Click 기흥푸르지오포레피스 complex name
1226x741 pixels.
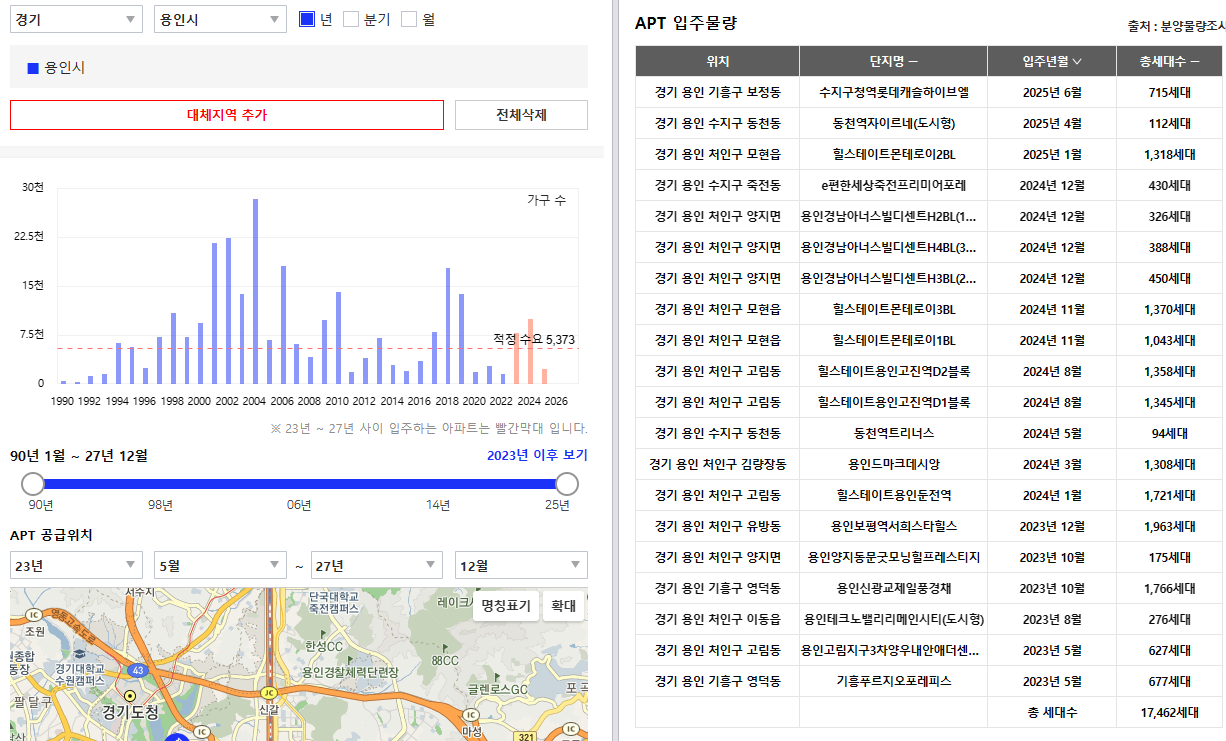point(893,681)
